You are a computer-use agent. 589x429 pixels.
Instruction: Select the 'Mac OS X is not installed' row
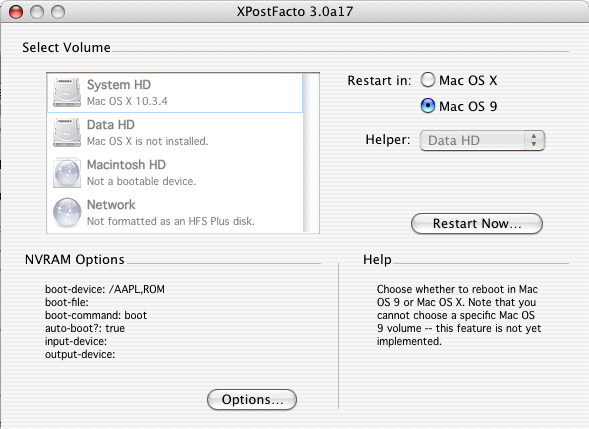175,133
